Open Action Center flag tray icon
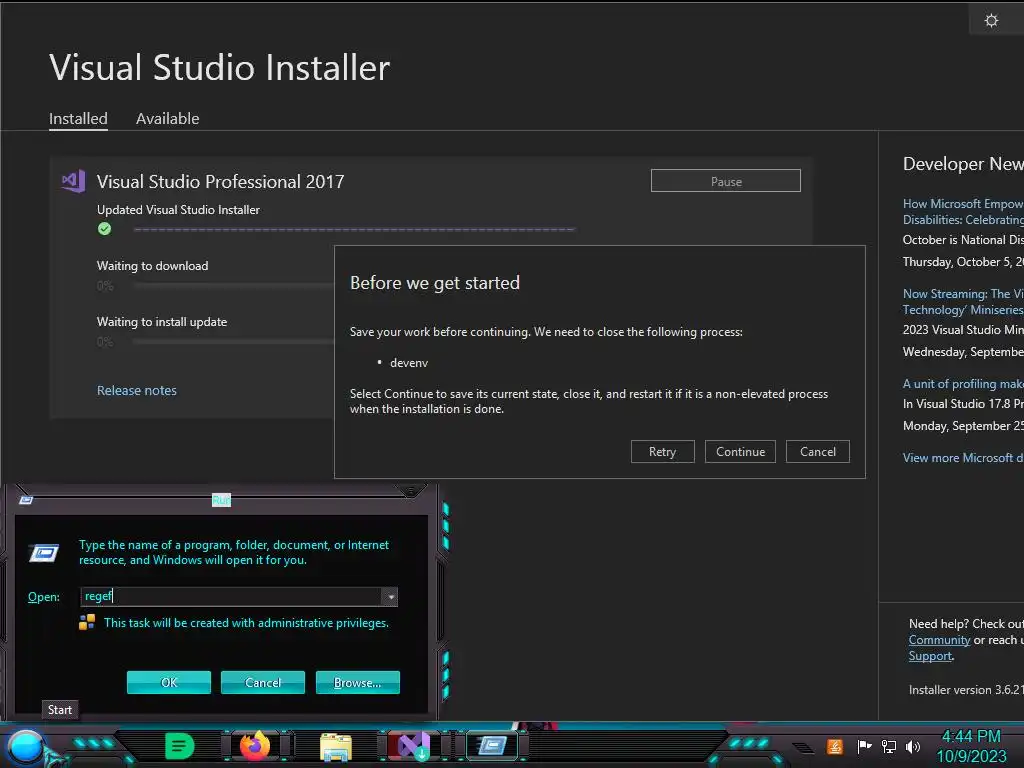The height and width of the screenshot is (768, 1024). [x=864, y=746]
